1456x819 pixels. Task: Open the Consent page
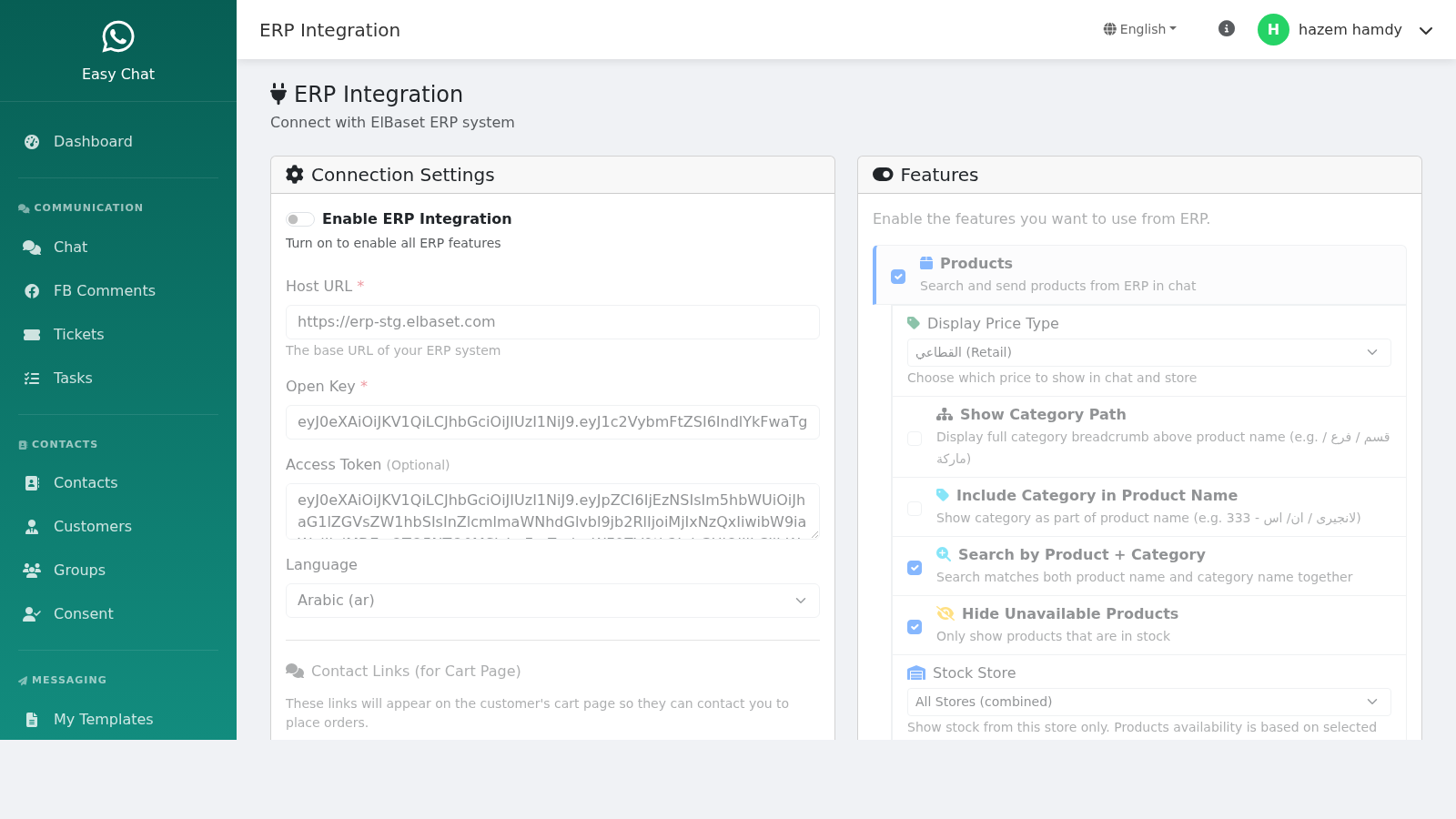84,613
